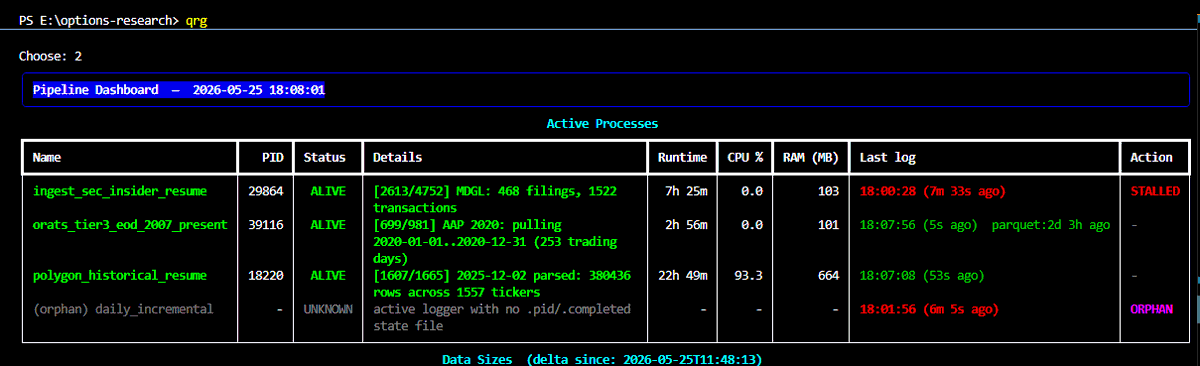Click ALIVE status of orats_tier3_eod_2007_present
The height and width of the screenshot is (366, 1200).
328,225
